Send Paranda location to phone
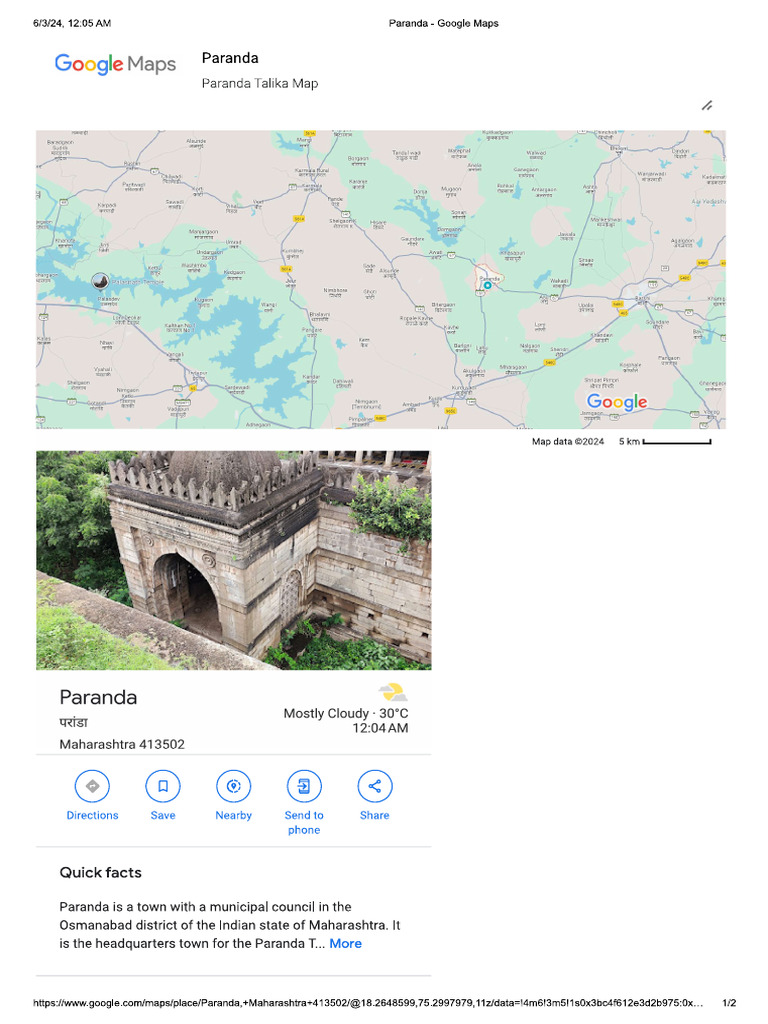 (304, 786)
